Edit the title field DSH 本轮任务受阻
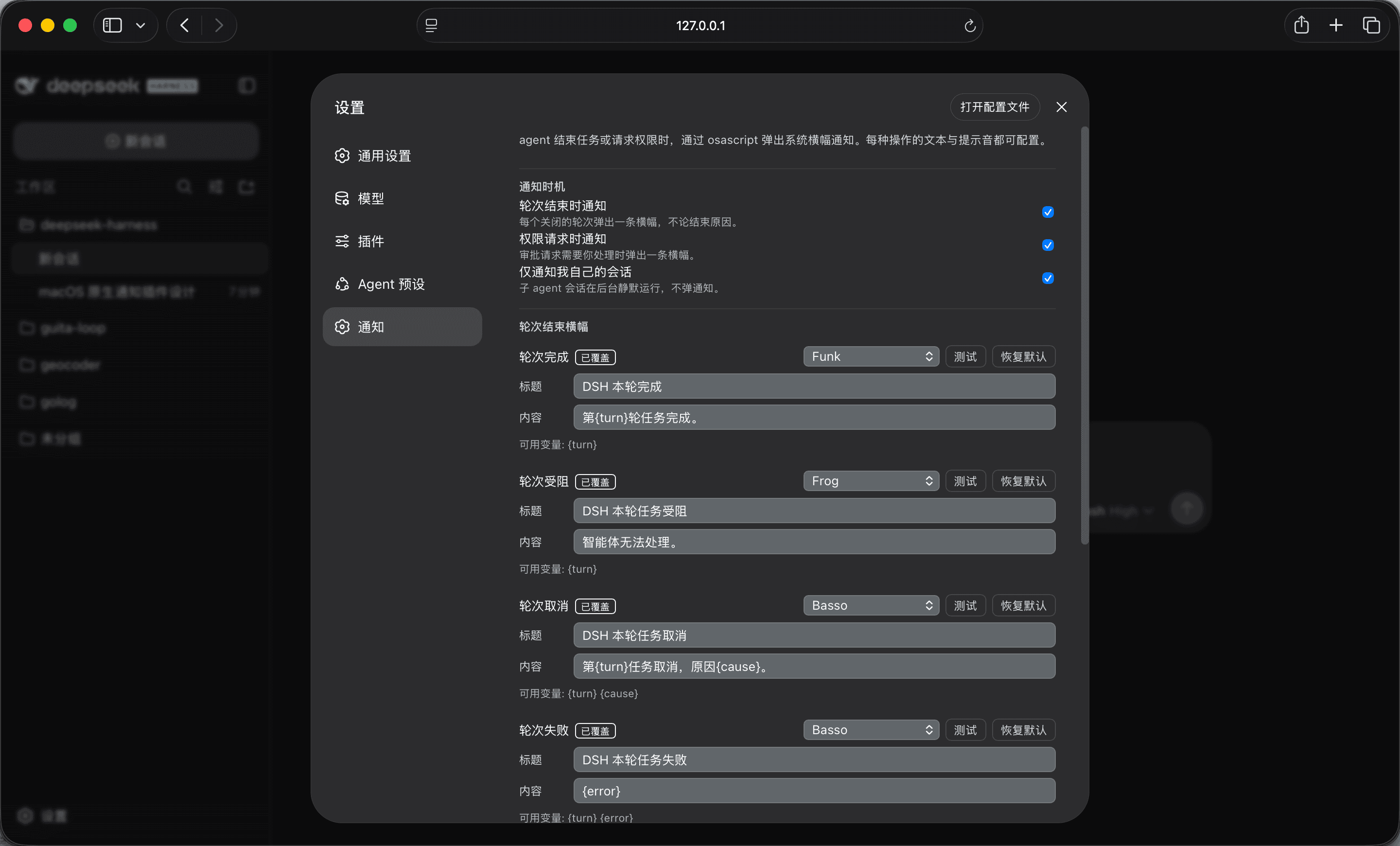 814,511
